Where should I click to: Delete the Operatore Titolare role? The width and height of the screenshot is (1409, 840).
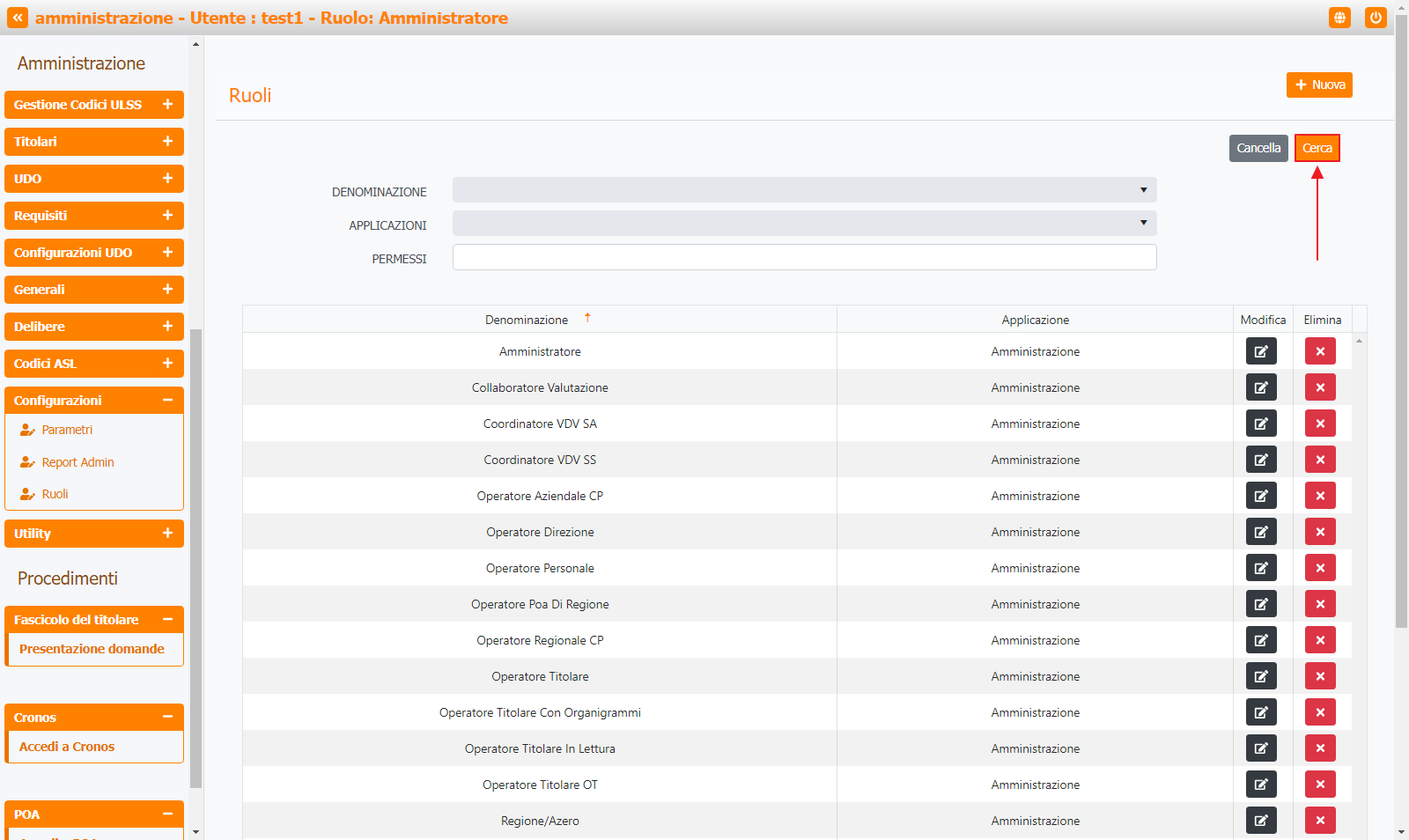pos(1320,676)
